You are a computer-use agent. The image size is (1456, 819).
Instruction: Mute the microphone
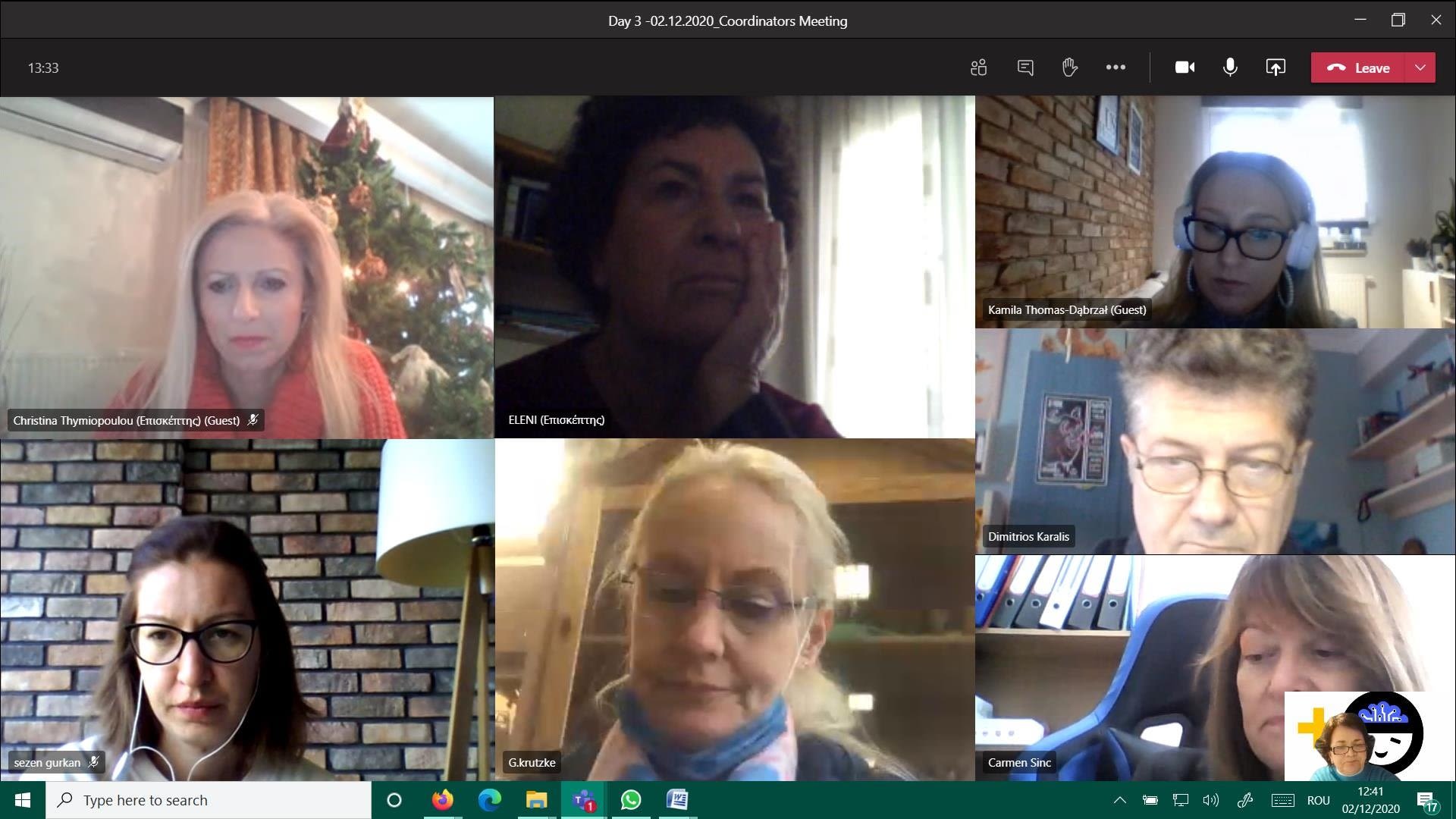coord(1230,67)
